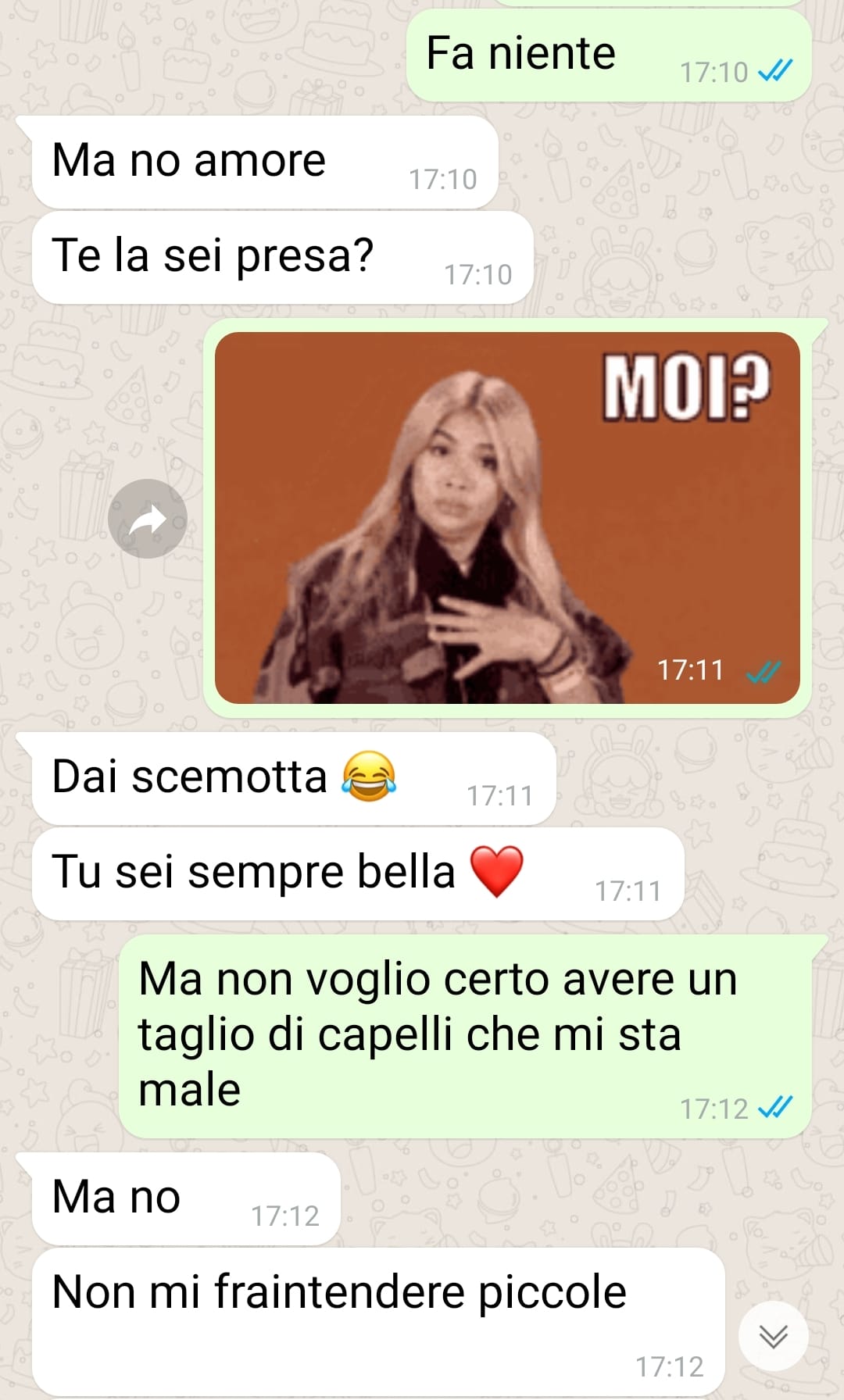Tap the red heart emoji
The height and width of the screenshot is (1400, 844).
[496, 872]
